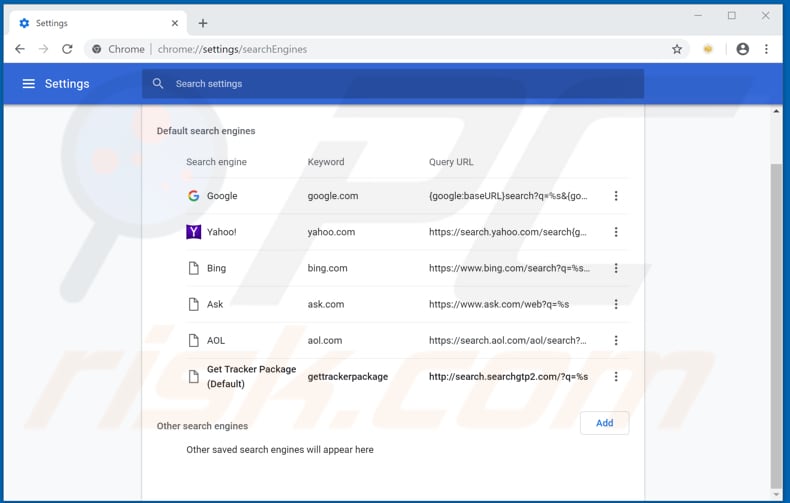Click the www.ask.com/web query URL
Screen dimensions: 790x503
pos(499,304)
